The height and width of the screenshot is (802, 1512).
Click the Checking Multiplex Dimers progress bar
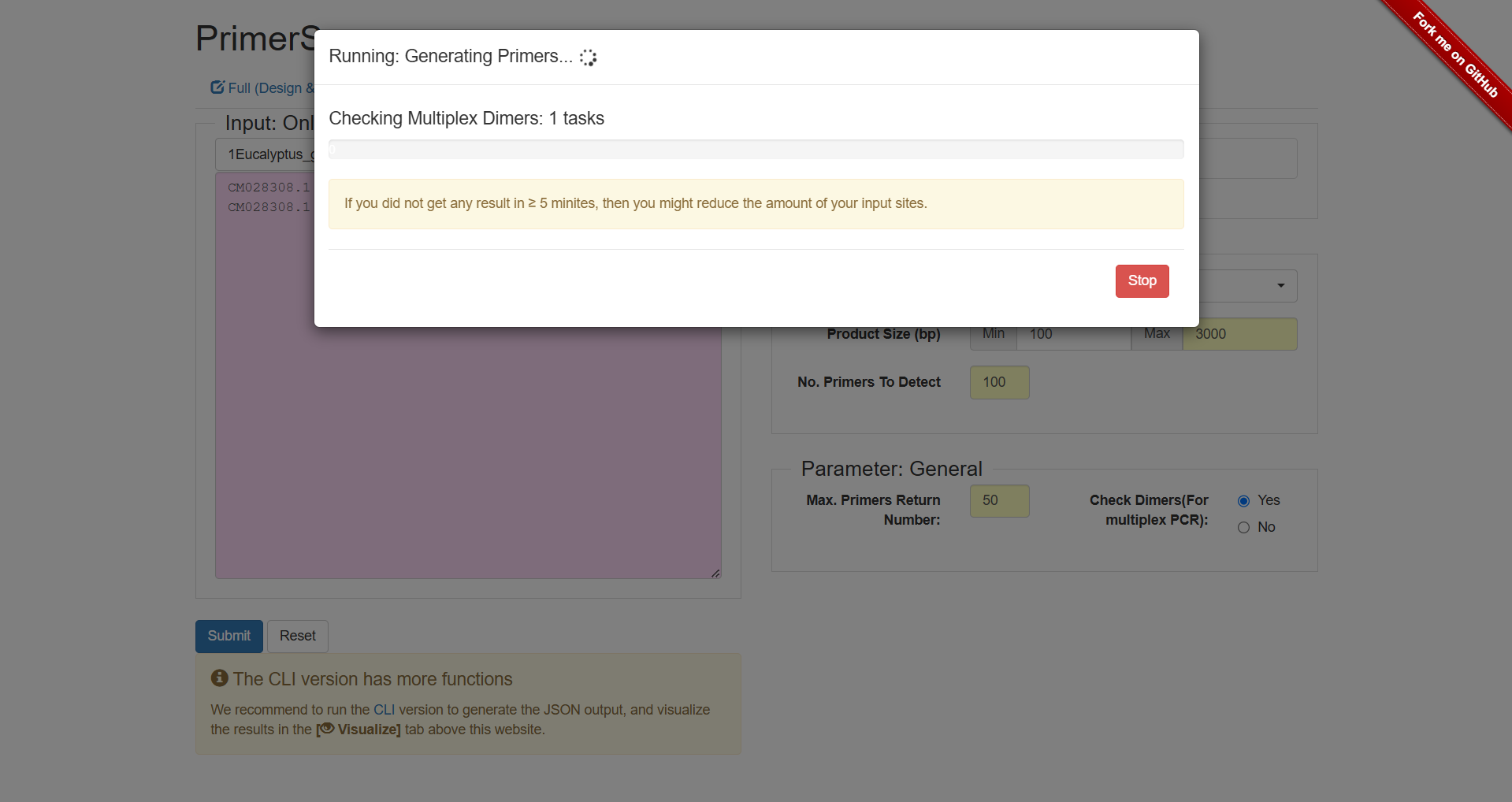(x=756, y=149)
